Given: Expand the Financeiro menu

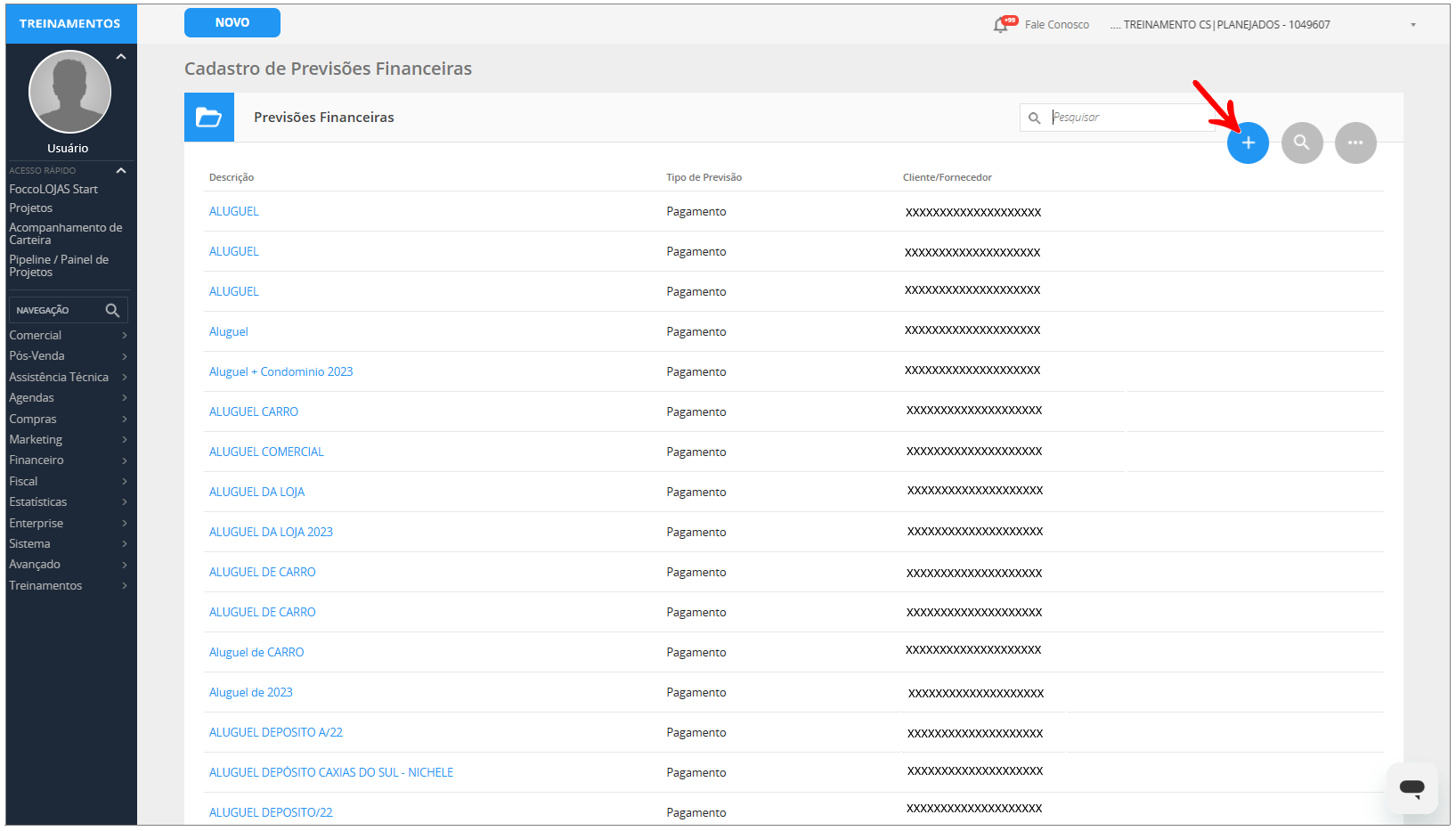Looking at the screenshot, I should tap(69, 460).
